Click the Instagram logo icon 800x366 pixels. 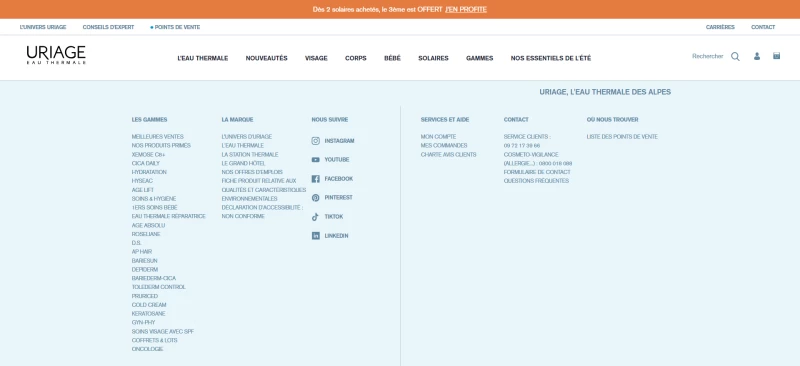316,141
